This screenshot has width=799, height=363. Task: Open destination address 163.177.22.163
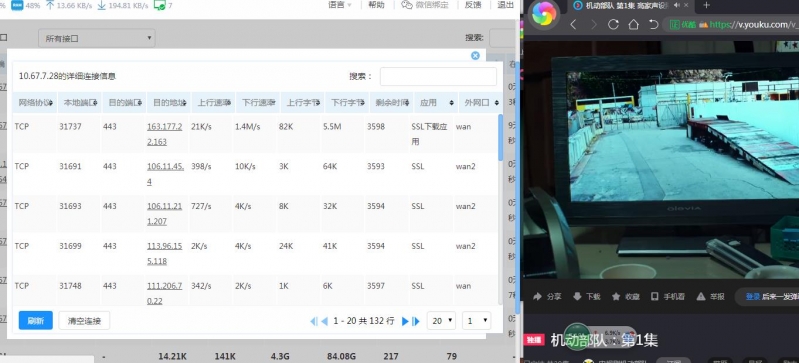(165, 134)
